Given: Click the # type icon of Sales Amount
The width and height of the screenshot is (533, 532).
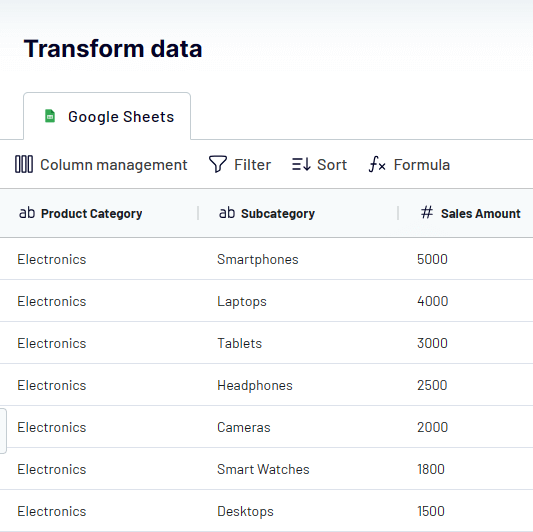Looking at the screenshot, I should pos(427,212).
